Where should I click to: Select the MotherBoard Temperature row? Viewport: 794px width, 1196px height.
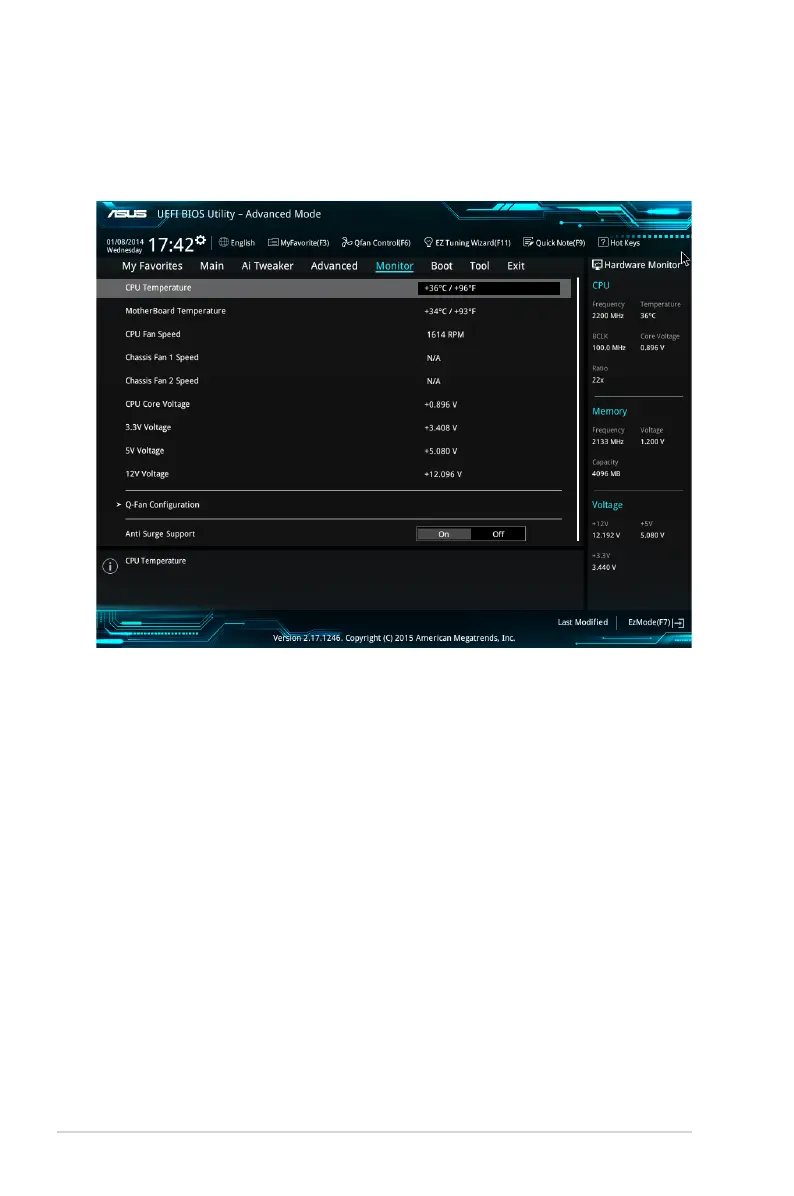pos(333,311)
